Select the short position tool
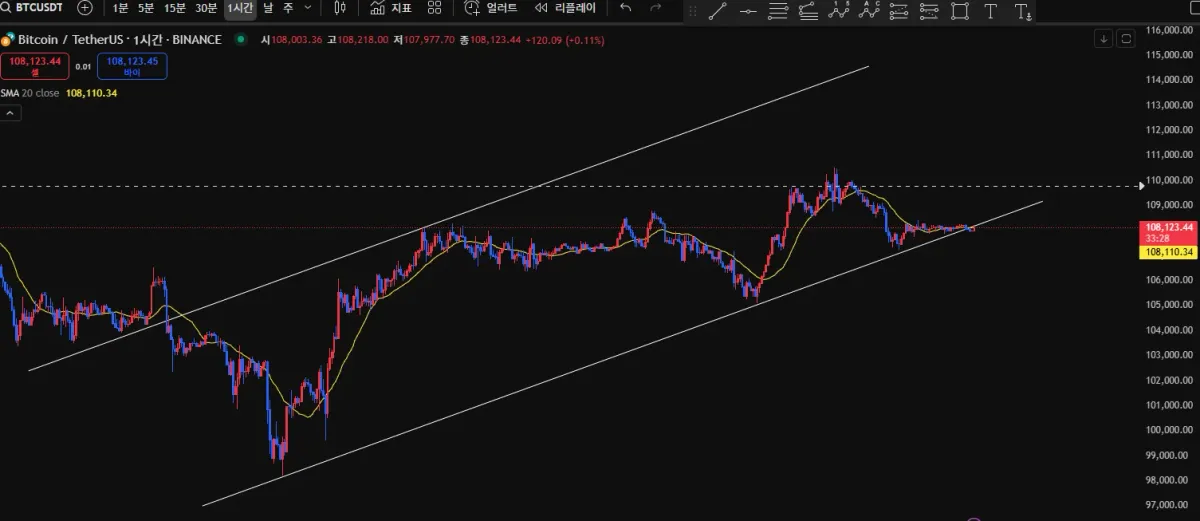The height and width of the screenshot is (521, 1200). [x=930, y=11]
